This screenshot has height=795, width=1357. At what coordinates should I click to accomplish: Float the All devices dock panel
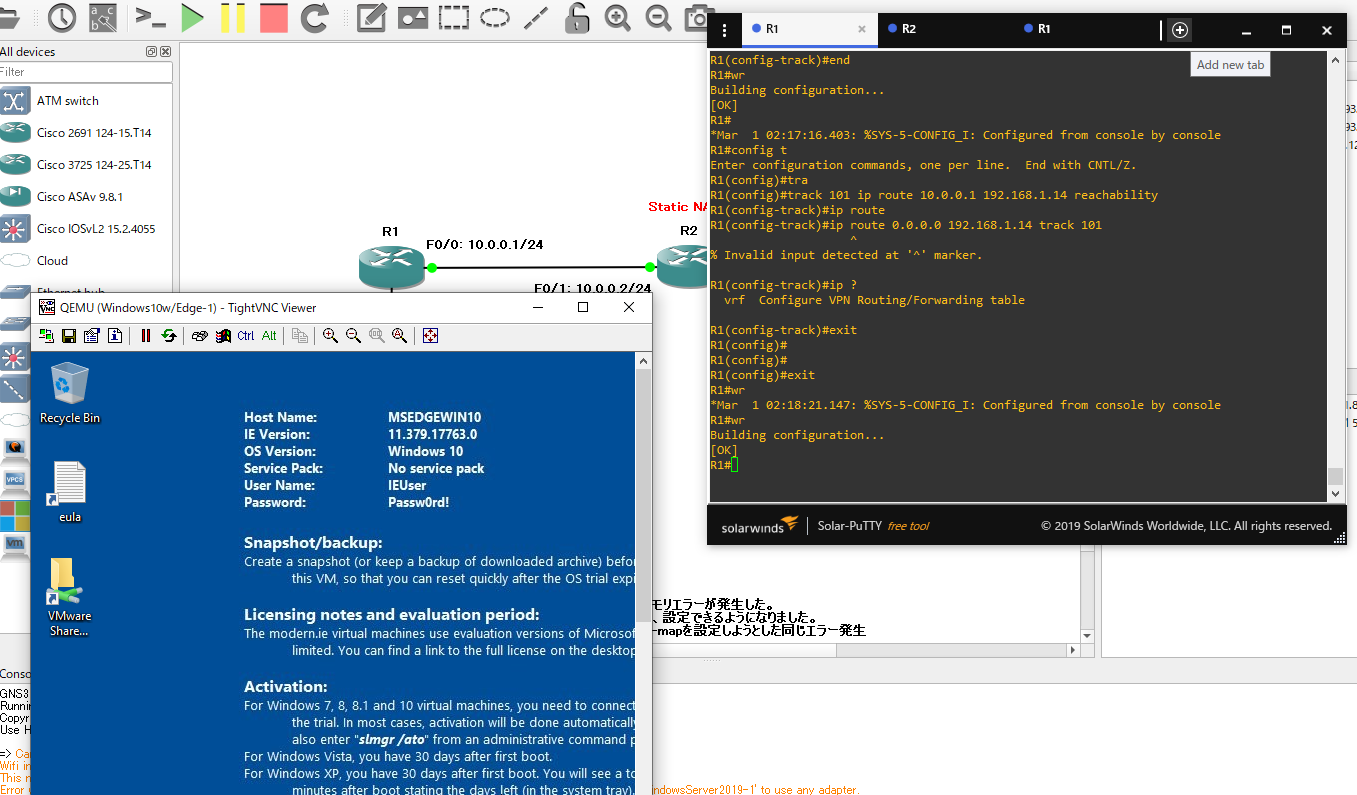[x=151, y=51]
